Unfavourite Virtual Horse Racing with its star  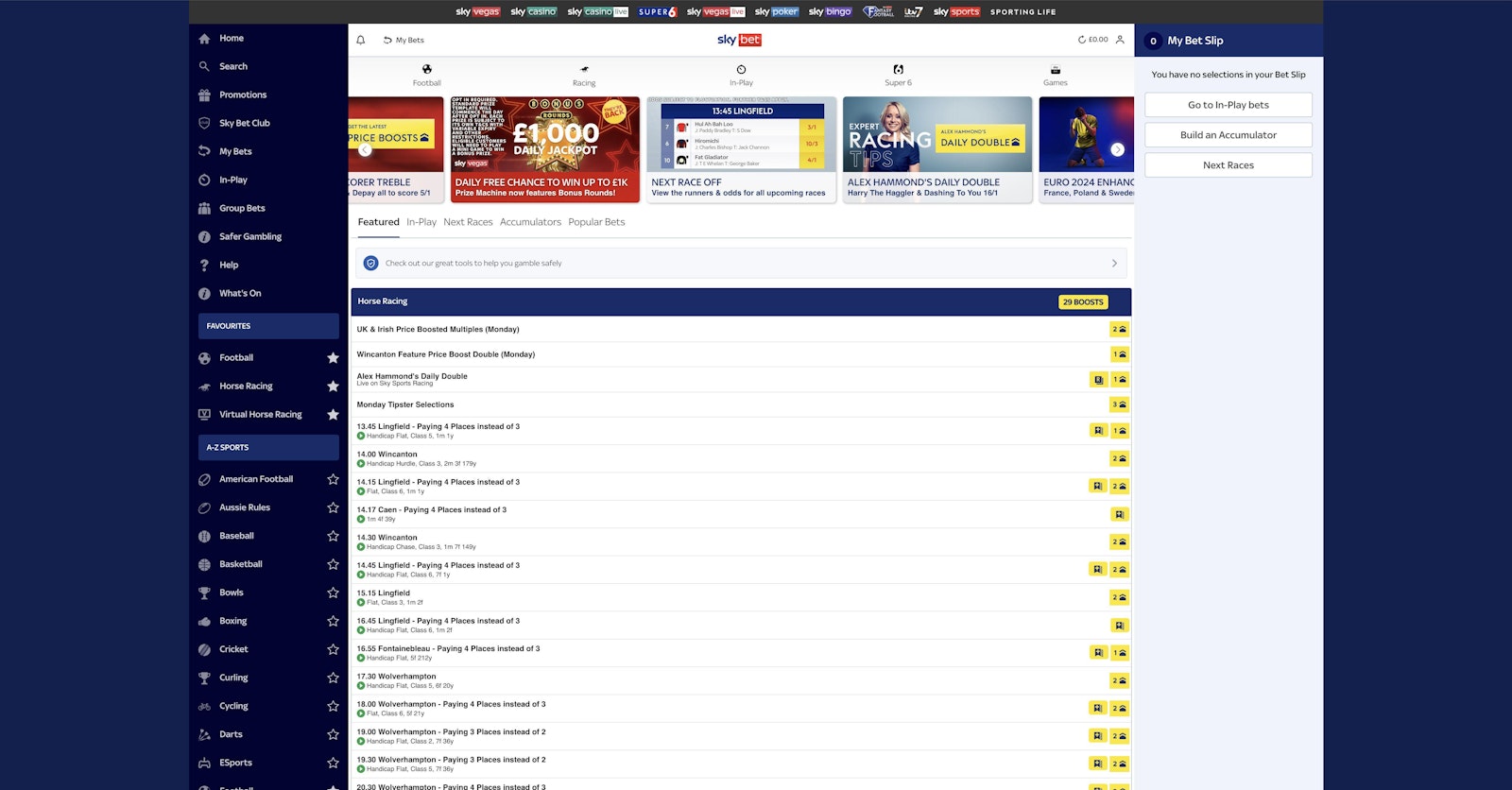[x=333, y=415]
